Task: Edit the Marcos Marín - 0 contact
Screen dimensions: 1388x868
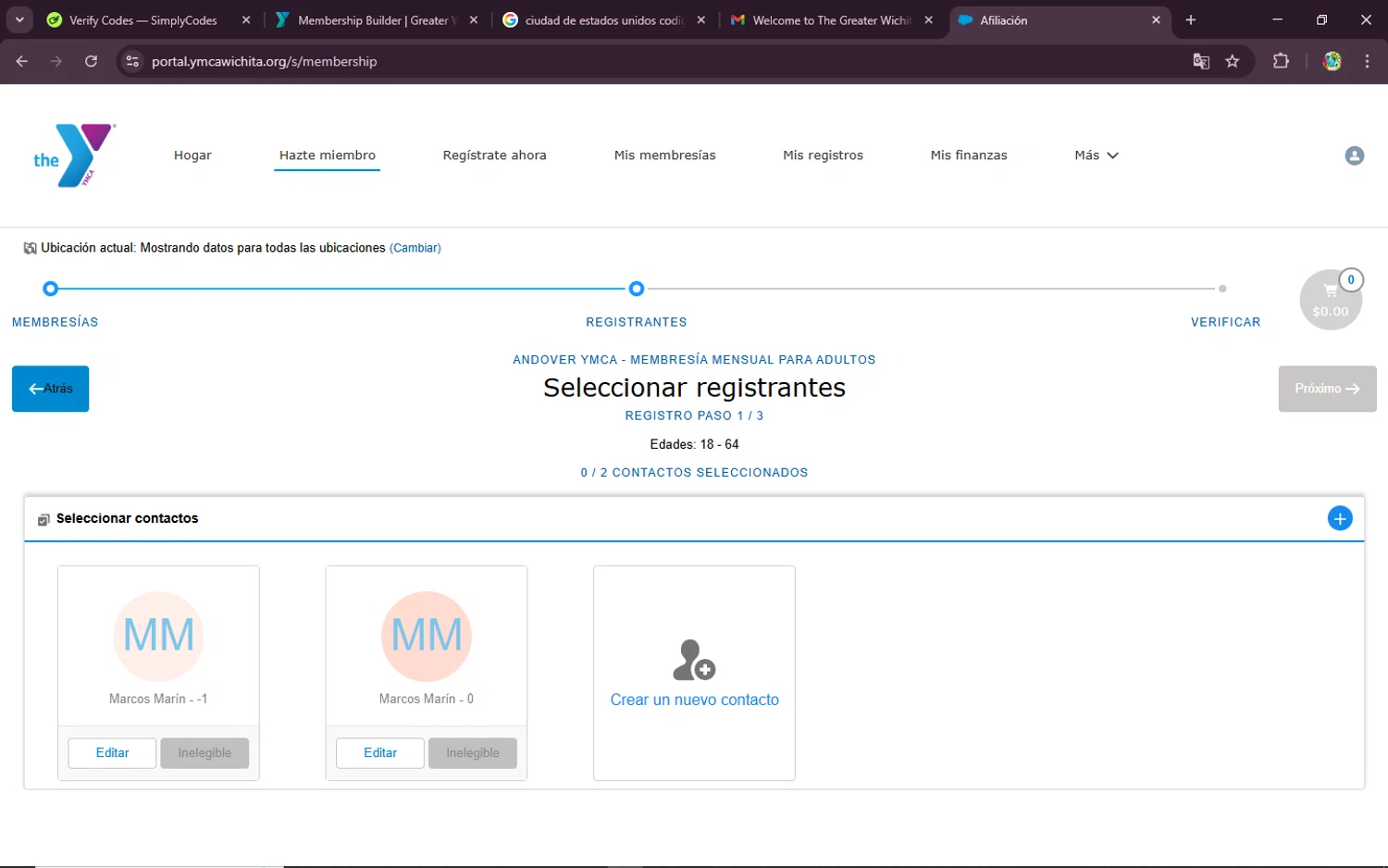Action: click(380, 753)
